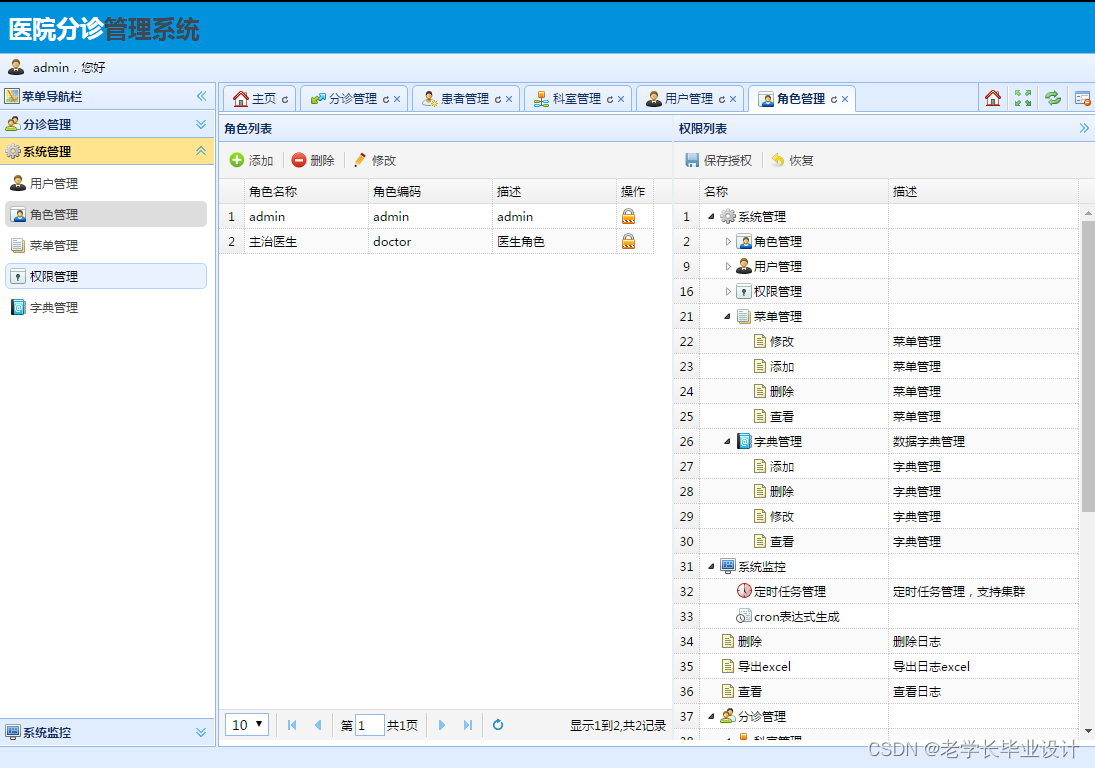Click the fullscreen expand icon at top right
The image size is (1095, 768).
click(x=1022, y=97)
